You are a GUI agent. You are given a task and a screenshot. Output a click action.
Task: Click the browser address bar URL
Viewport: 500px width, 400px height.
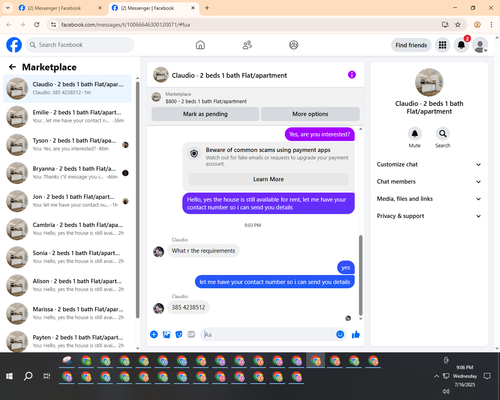pyautogui.click(x=125, y=25)
